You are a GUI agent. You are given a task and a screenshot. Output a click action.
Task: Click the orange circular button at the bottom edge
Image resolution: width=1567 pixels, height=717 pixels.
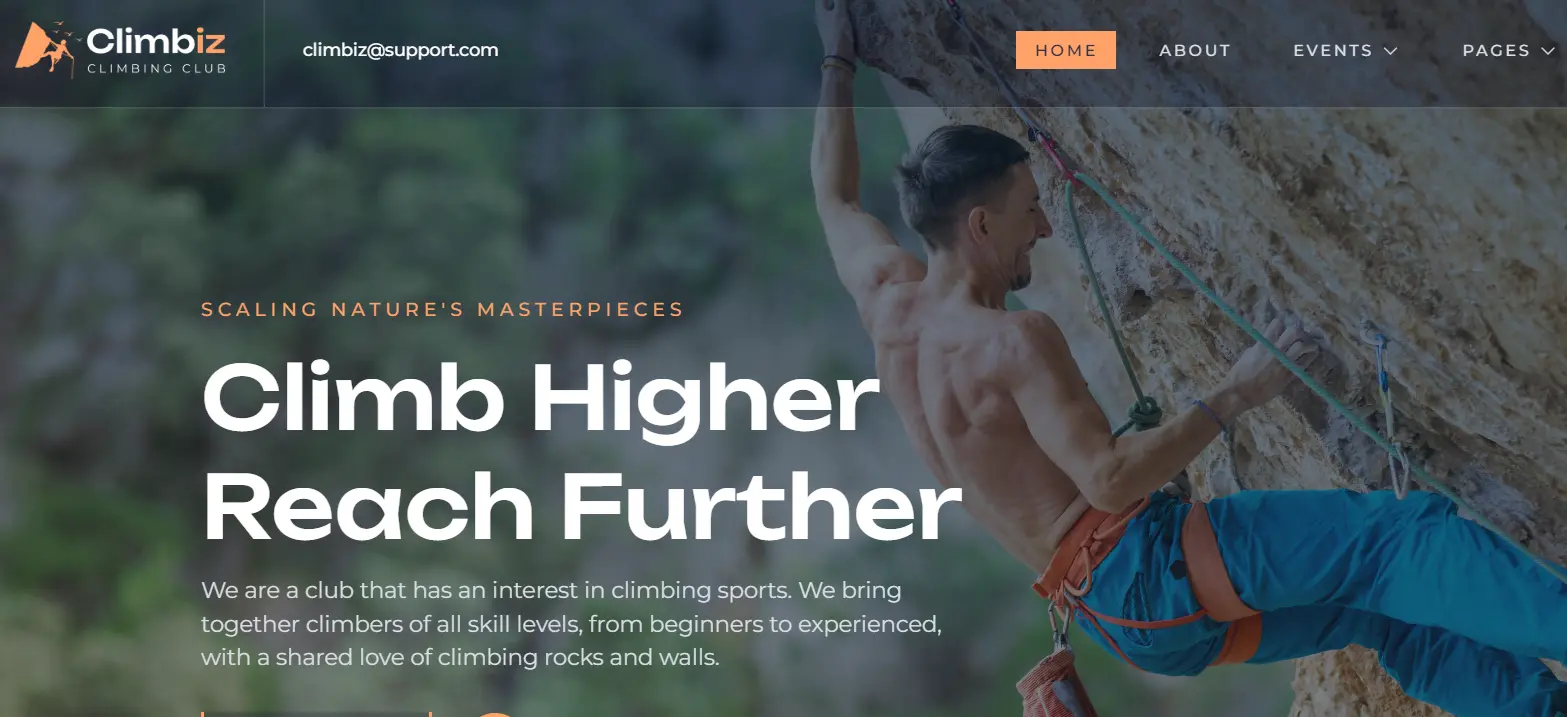(494, 714)
